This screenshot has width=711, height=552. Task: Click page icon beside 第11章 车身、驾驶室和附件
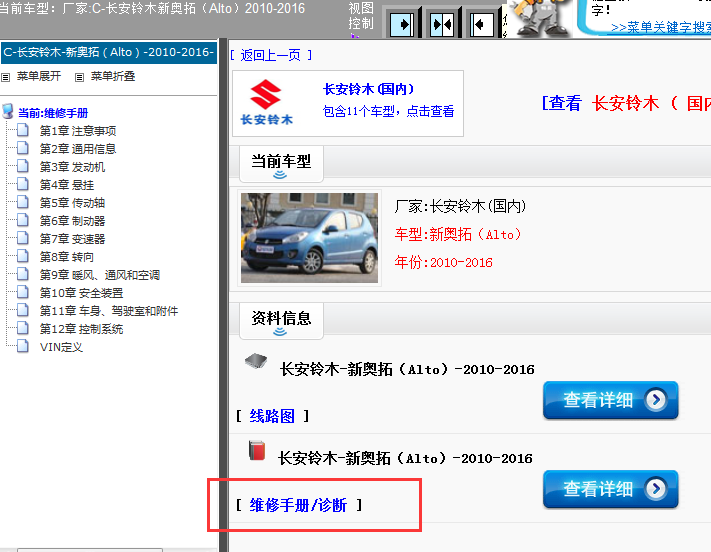[x=23, y=310]
